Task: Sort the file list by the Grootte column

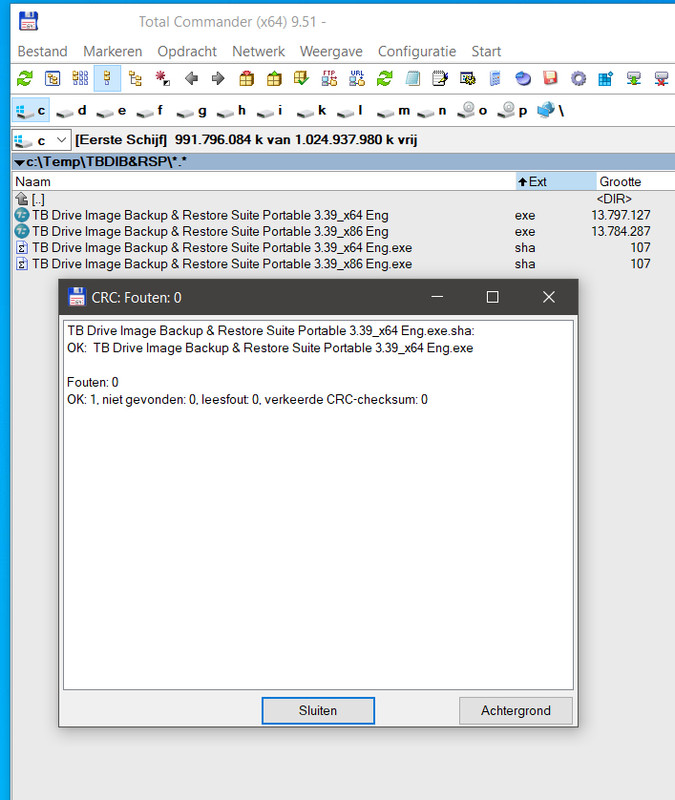Action: point(635,182)
